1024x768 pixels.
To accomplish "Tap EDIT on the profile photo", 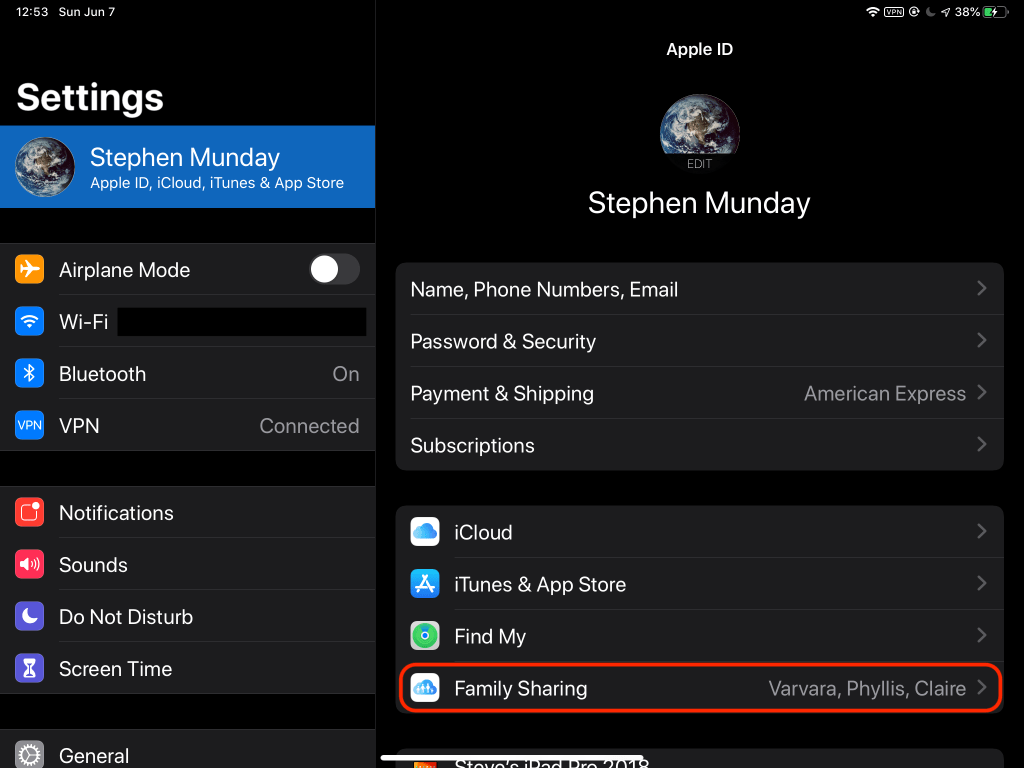I will pos(699,164).
